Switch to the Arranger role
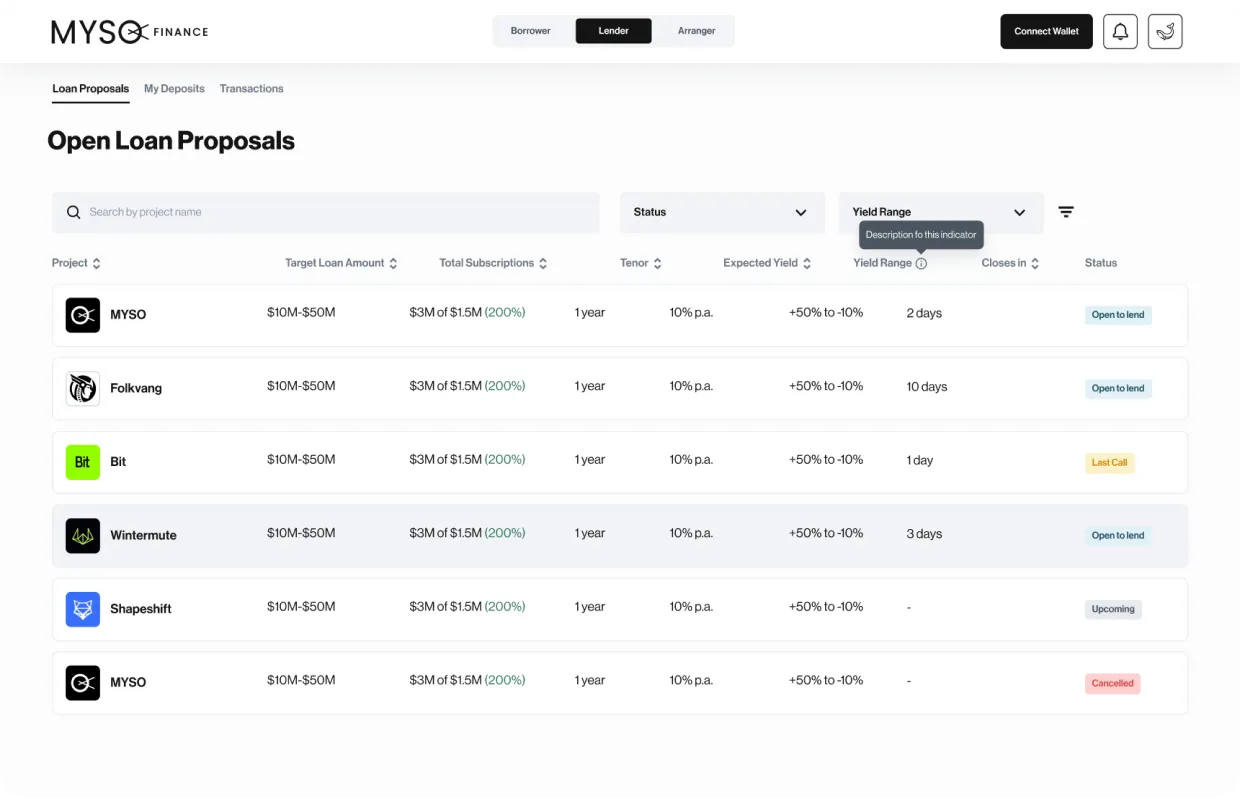Image resolution: width=1240 pixels, height=798 pixels. coord(696,31)
